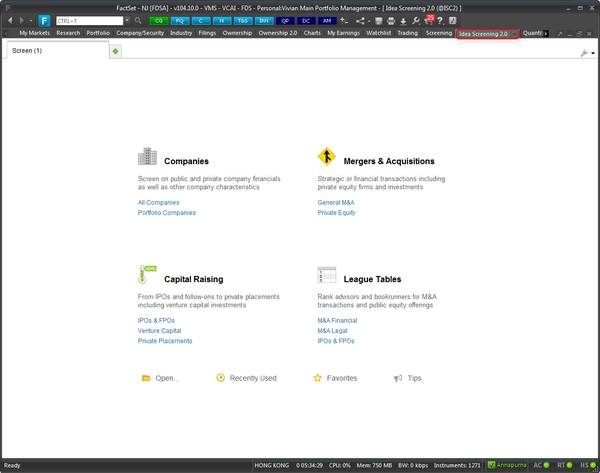The width and height of the screenshot is (600, 473).
Task: Click the DC shortcut button
Action: pyautogui.click(x=306, y=21)
